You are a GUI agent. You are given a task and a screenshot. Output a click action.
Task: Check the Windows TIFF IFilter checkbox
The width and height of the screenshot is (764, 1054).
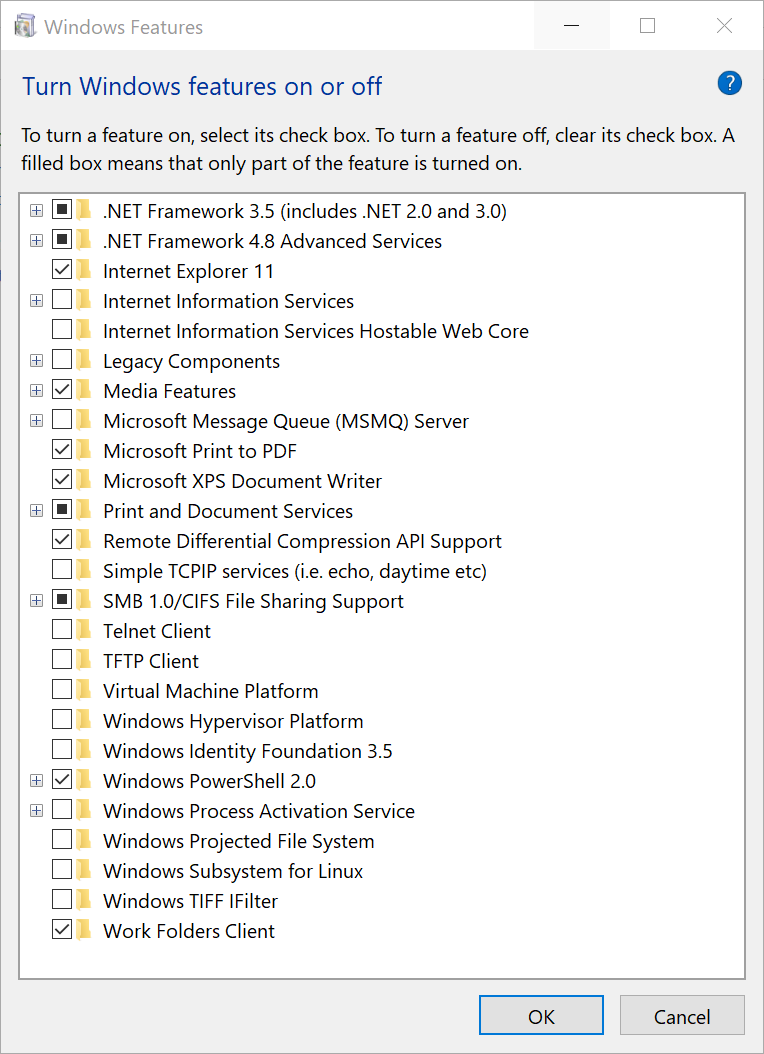pyautogui.click(x=62, y=901)
